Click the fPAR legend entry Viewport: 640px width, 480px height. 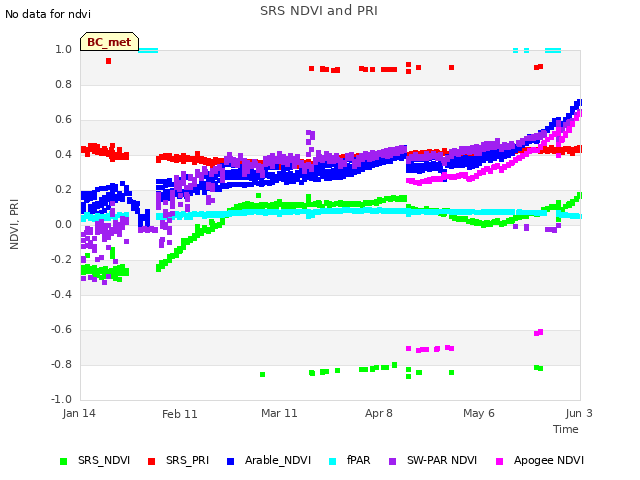[x=350, y=460]
